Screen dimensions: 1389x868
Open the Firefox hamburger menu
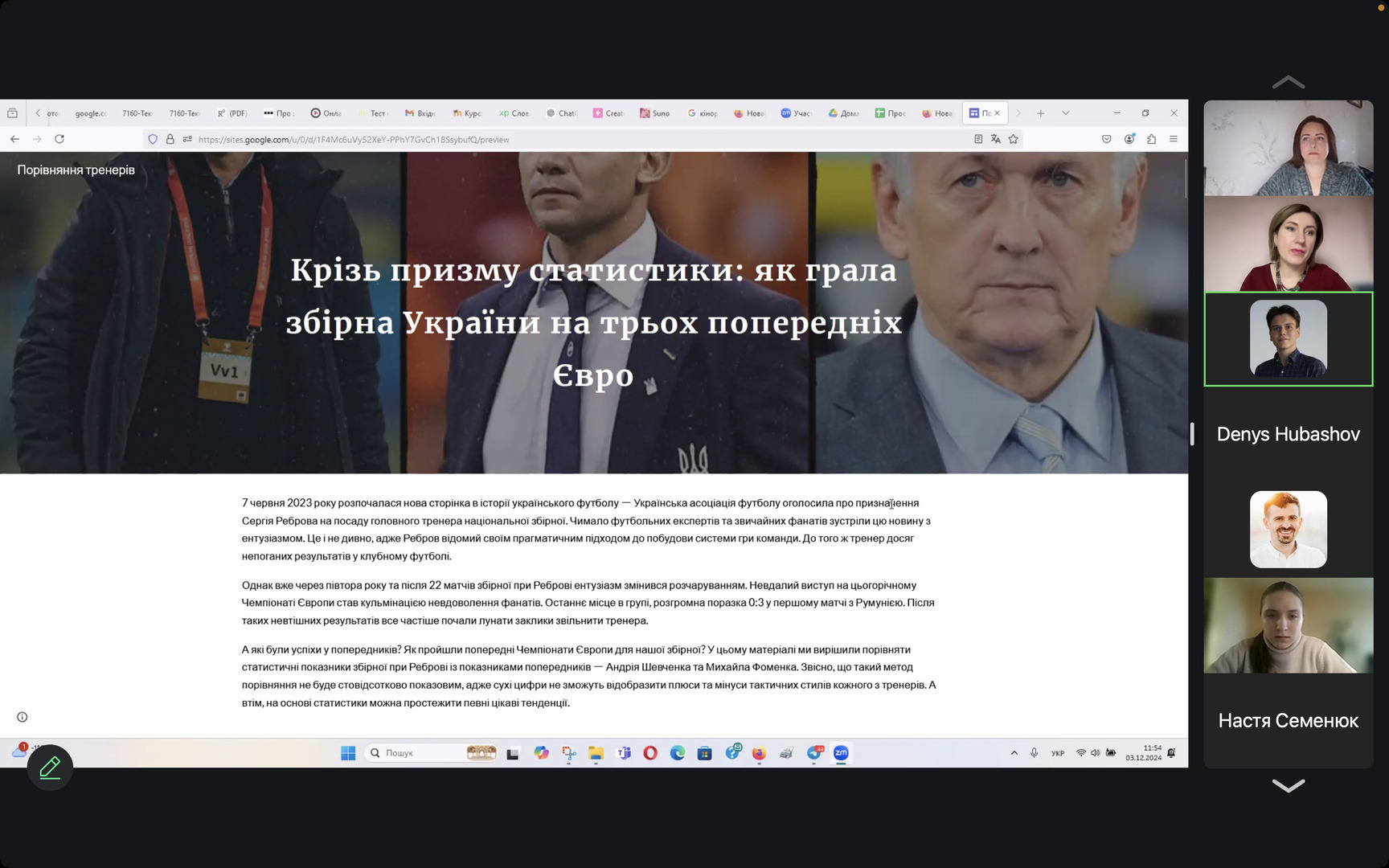[1174, 139]
